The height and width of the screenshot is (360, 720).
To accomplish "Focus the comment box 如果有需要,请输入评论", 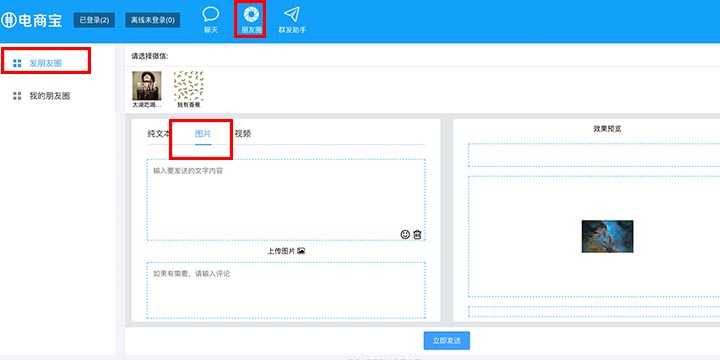I will 286,290.
